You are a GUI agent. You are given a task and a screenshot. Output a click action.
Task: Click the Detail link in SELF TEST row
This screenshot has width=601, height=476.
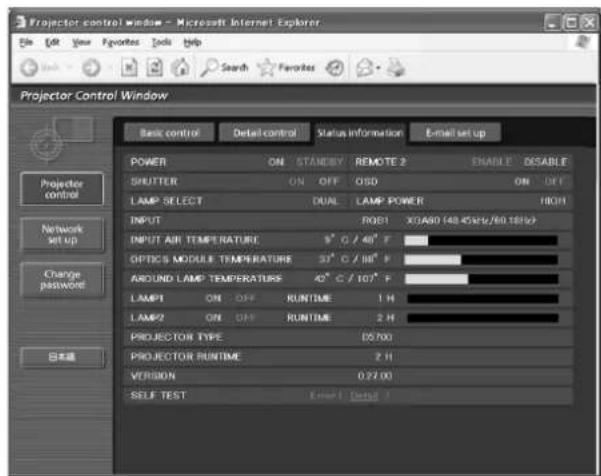point(364,396)
